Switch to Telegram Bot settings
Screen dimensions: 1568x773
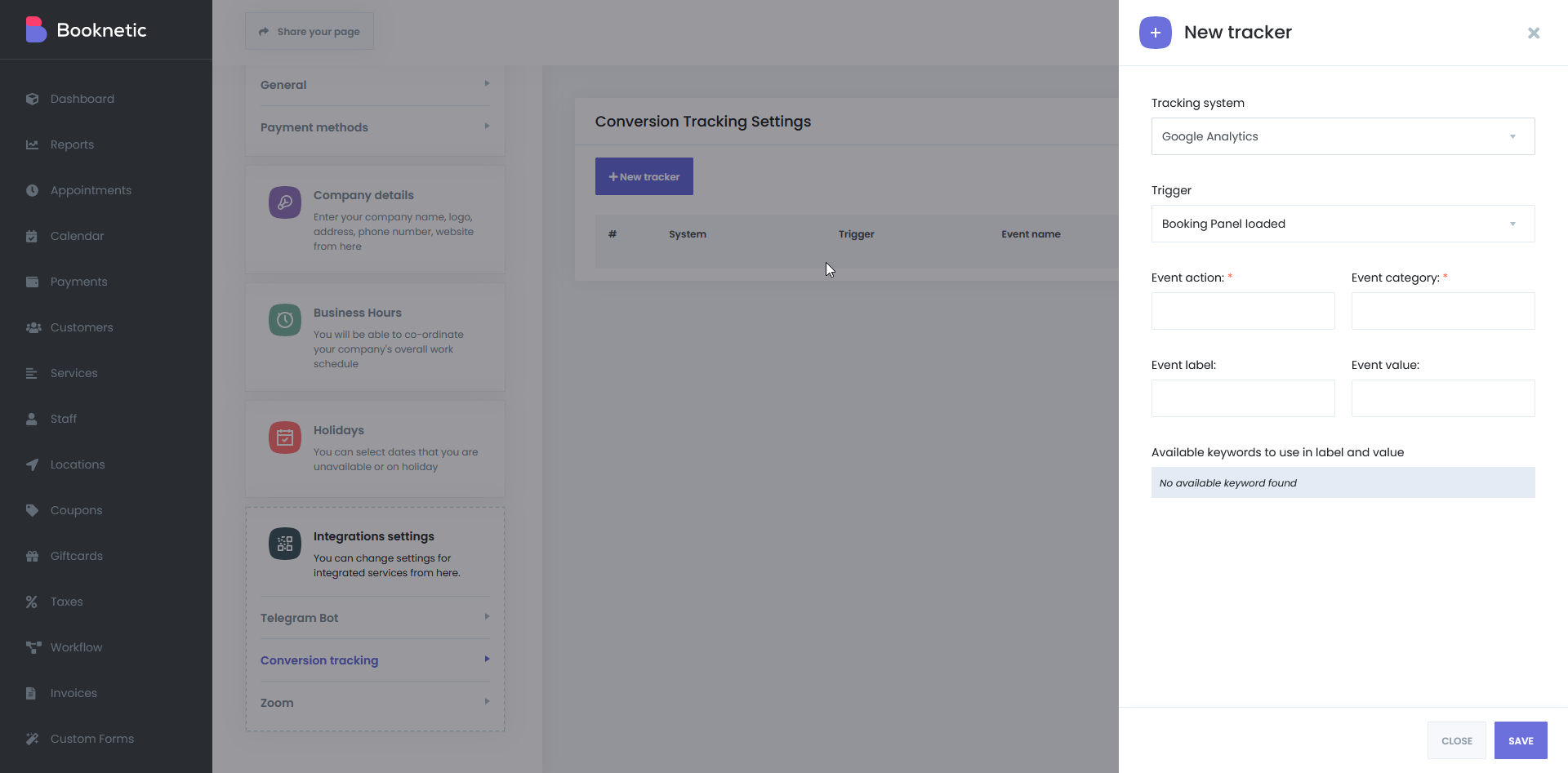(374, 618)
